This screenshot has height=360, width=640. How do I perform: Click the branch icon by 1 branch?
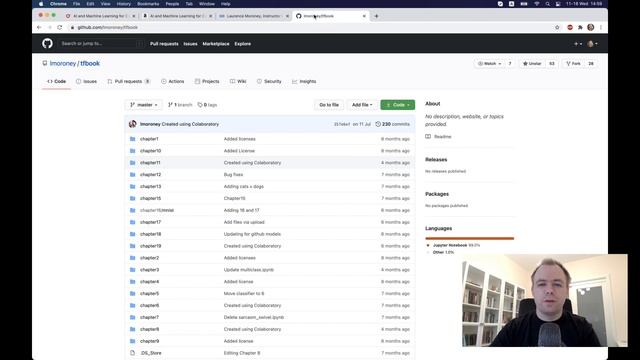point(170,105)
